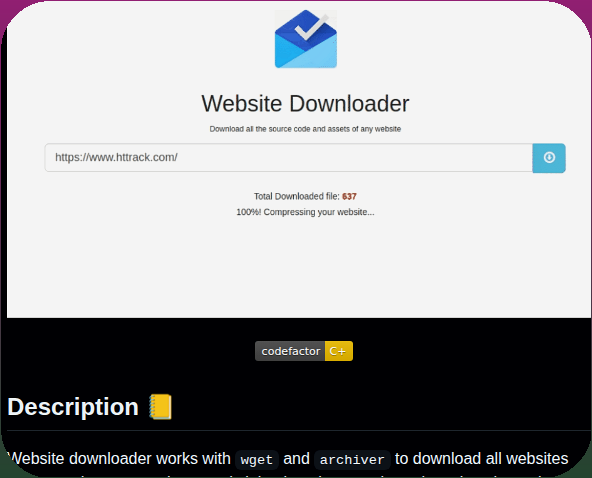
Task: Click the text to download all websites
Action: (x=481, y=459)
